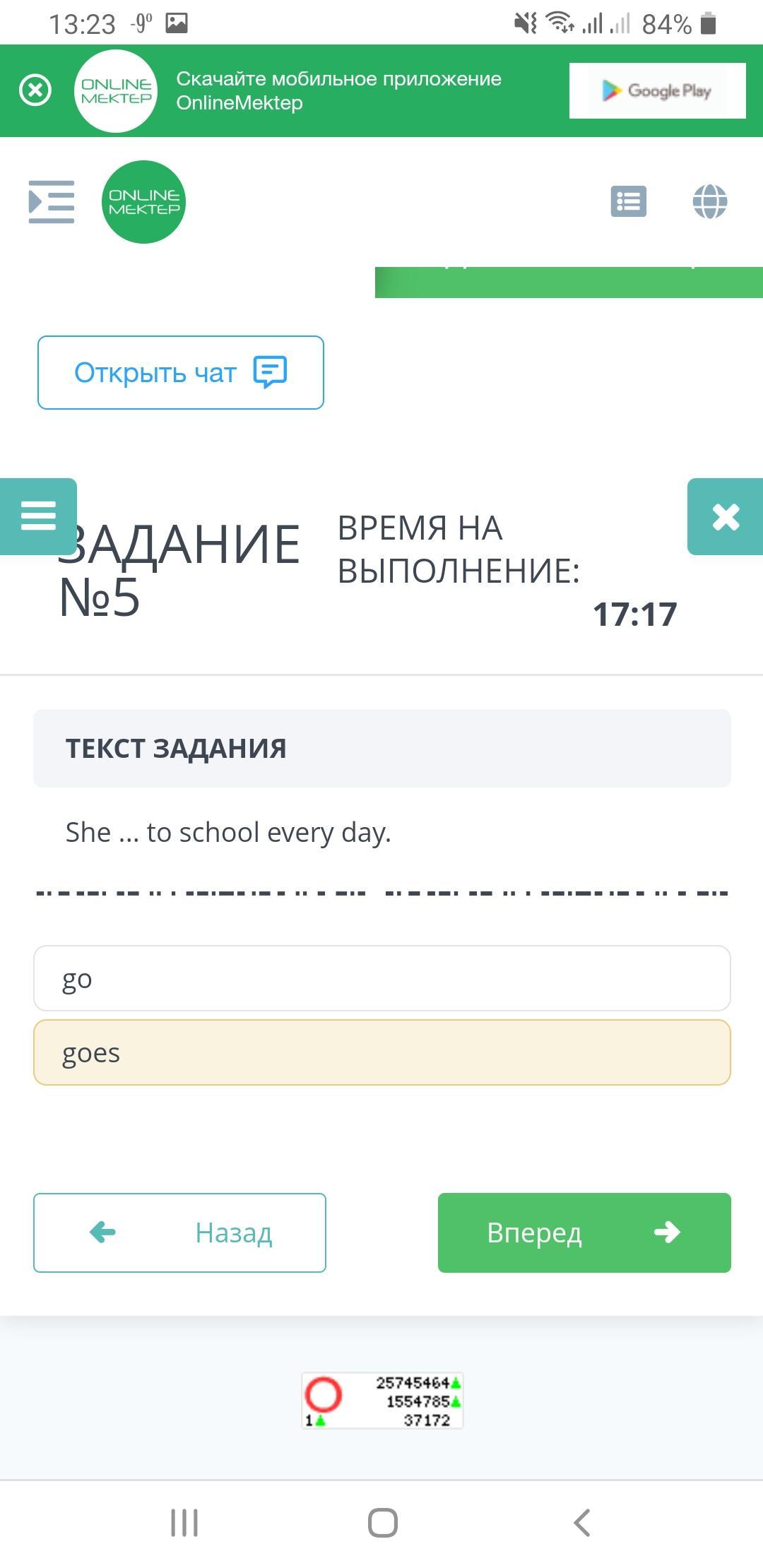Tap the Google Play download button

coord(657,90)
